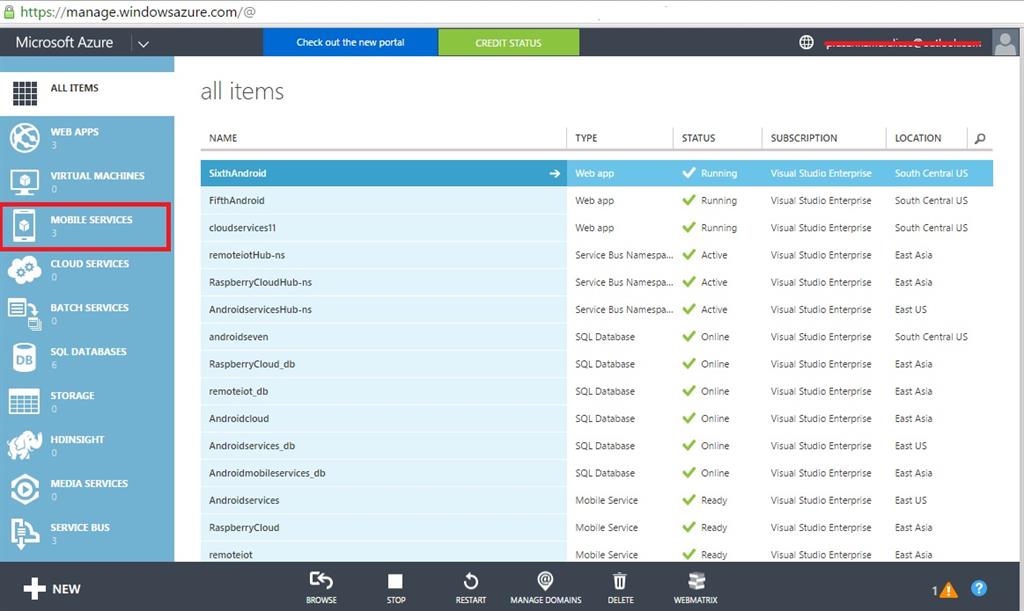Screen dimensions: 1024x611
Task: Click the Ready status of RaspberryCloud
Action: point(714,527)
